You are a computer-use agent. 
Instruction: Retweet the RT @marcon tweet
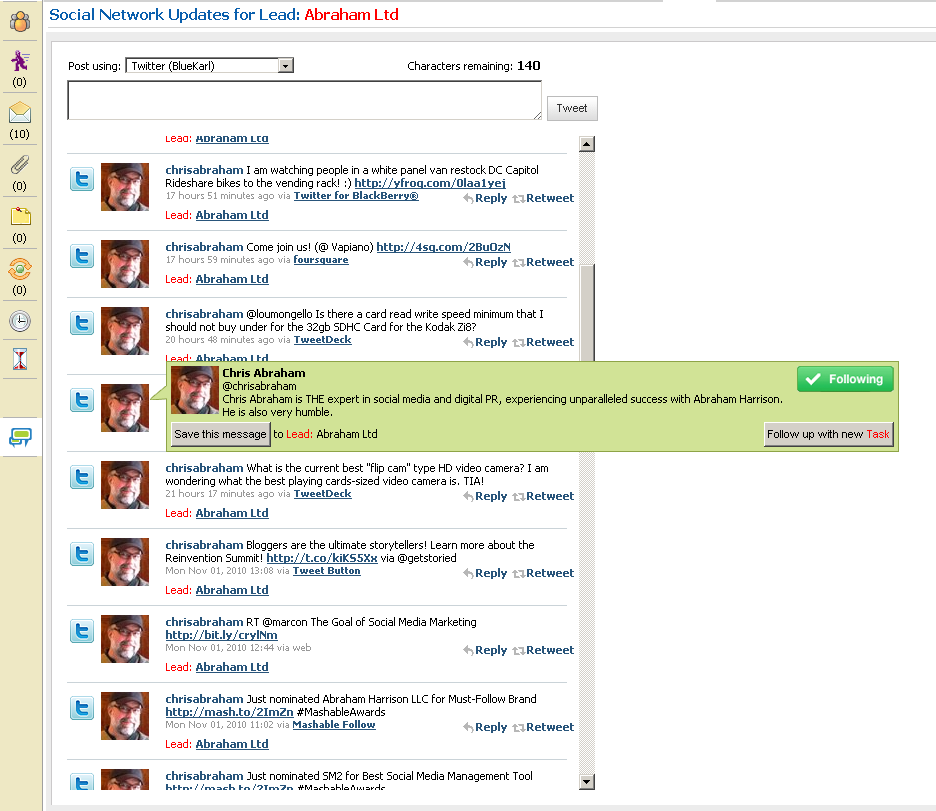click(x=543, y=650)
